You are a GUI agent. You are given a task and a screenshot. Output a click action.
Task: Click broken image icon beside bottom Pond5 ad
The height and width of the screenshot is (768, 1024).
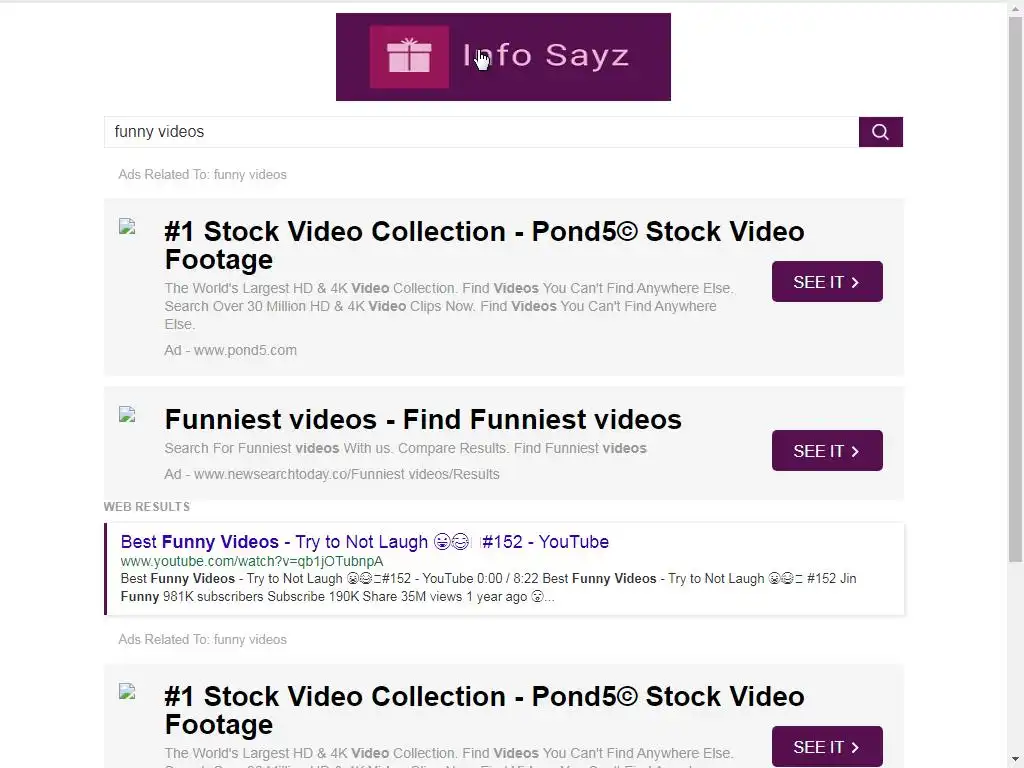tap(127, 691)
